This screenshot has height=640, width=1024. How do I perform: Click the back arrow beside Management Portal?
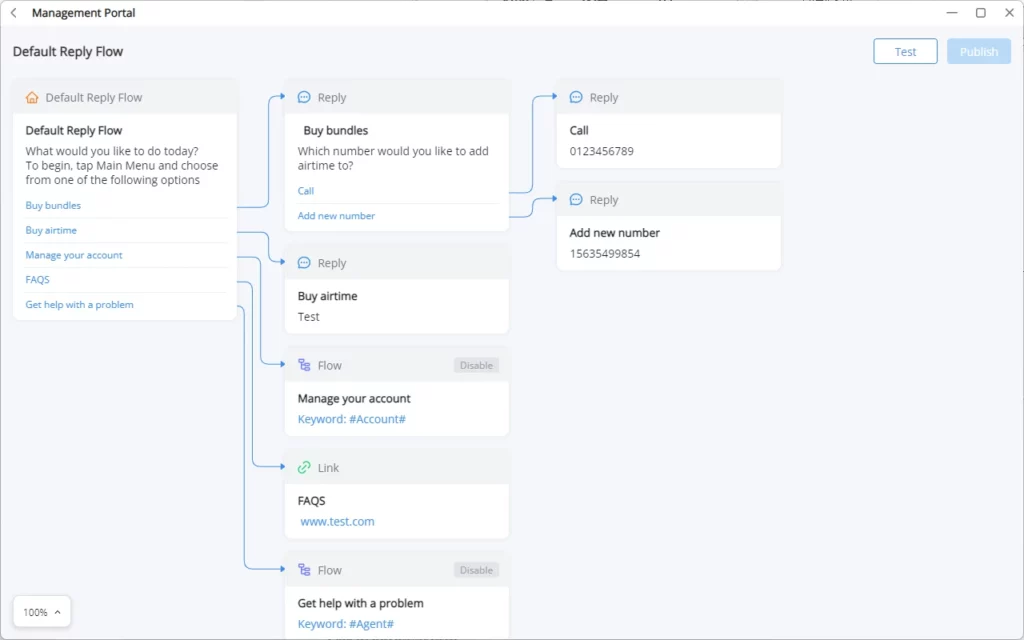coord(14,13)
